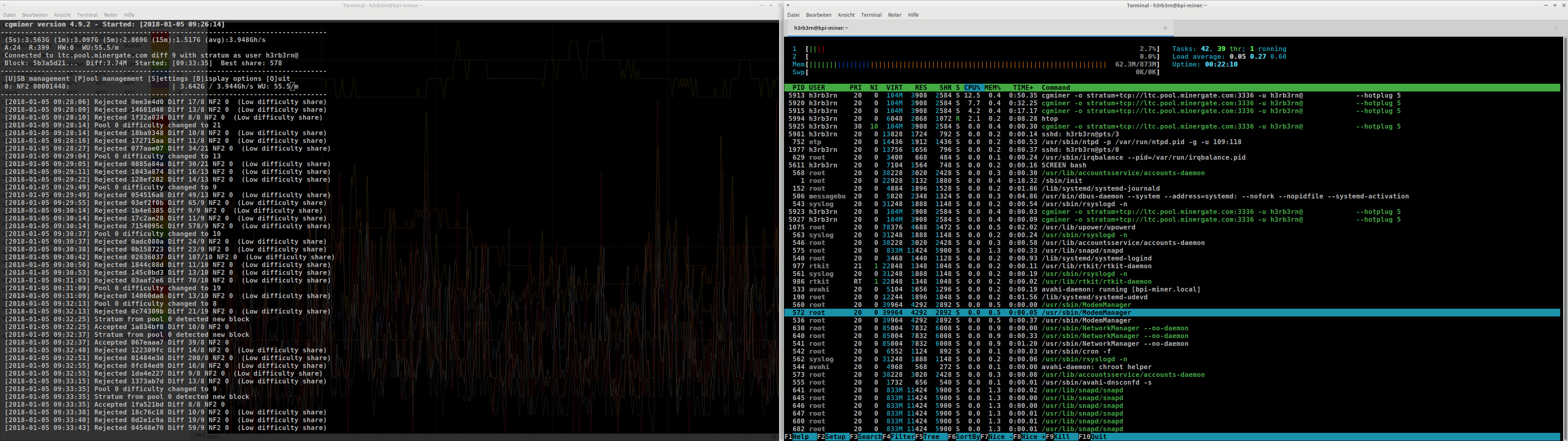Open Bearbeiten menu in right terminal
This screenshot has height=441, width=1568.
(818, 15)
